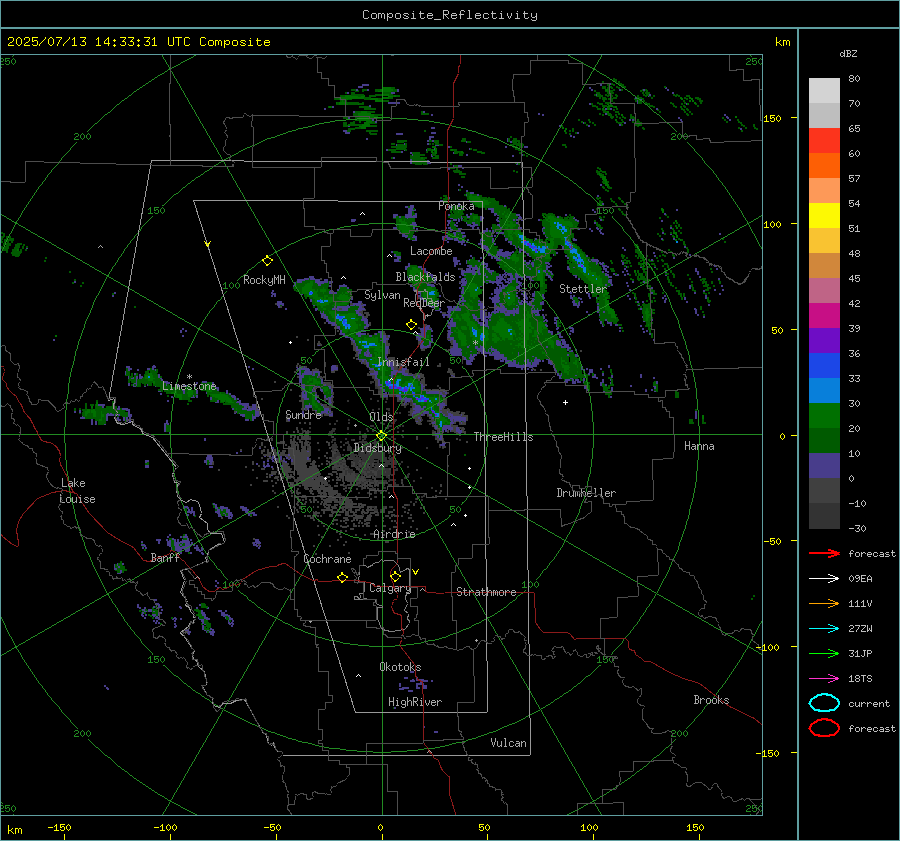The image size is (900, 841).
Task: Select the blue 36 dBZ color swatch
Action: click(824, 365)
